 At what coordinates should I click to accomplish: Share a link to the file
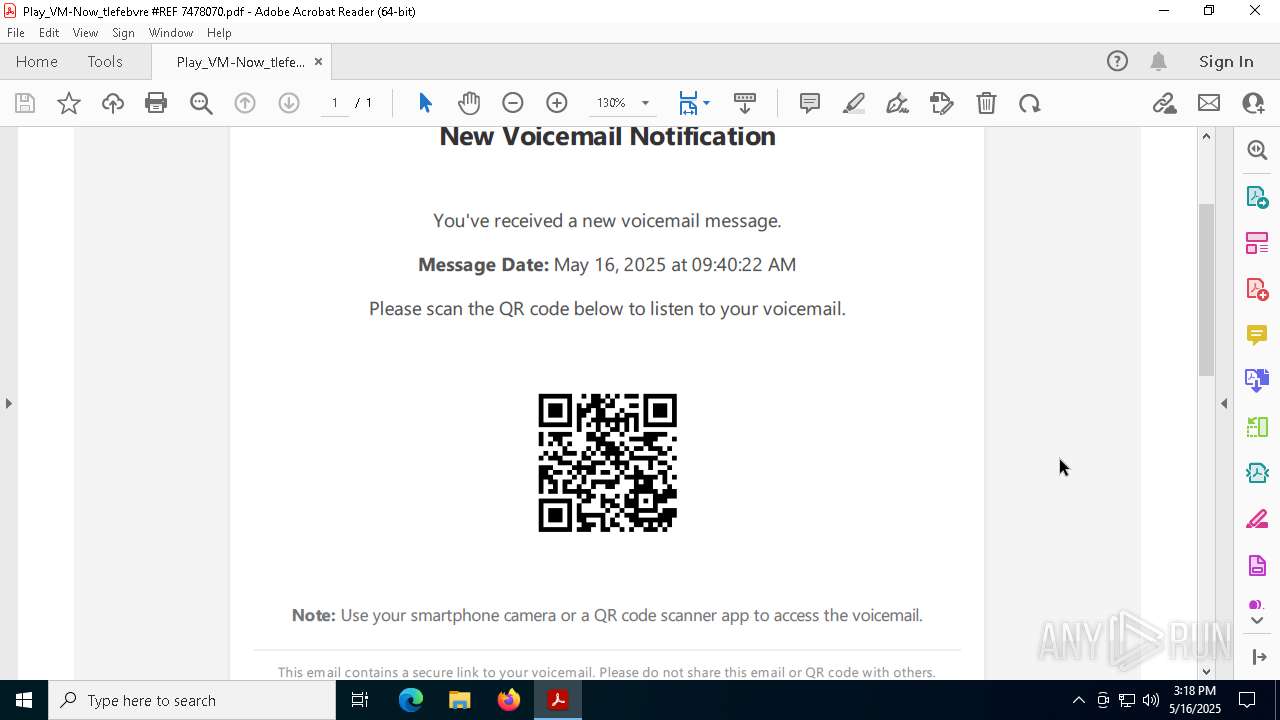click(1165, 103)
